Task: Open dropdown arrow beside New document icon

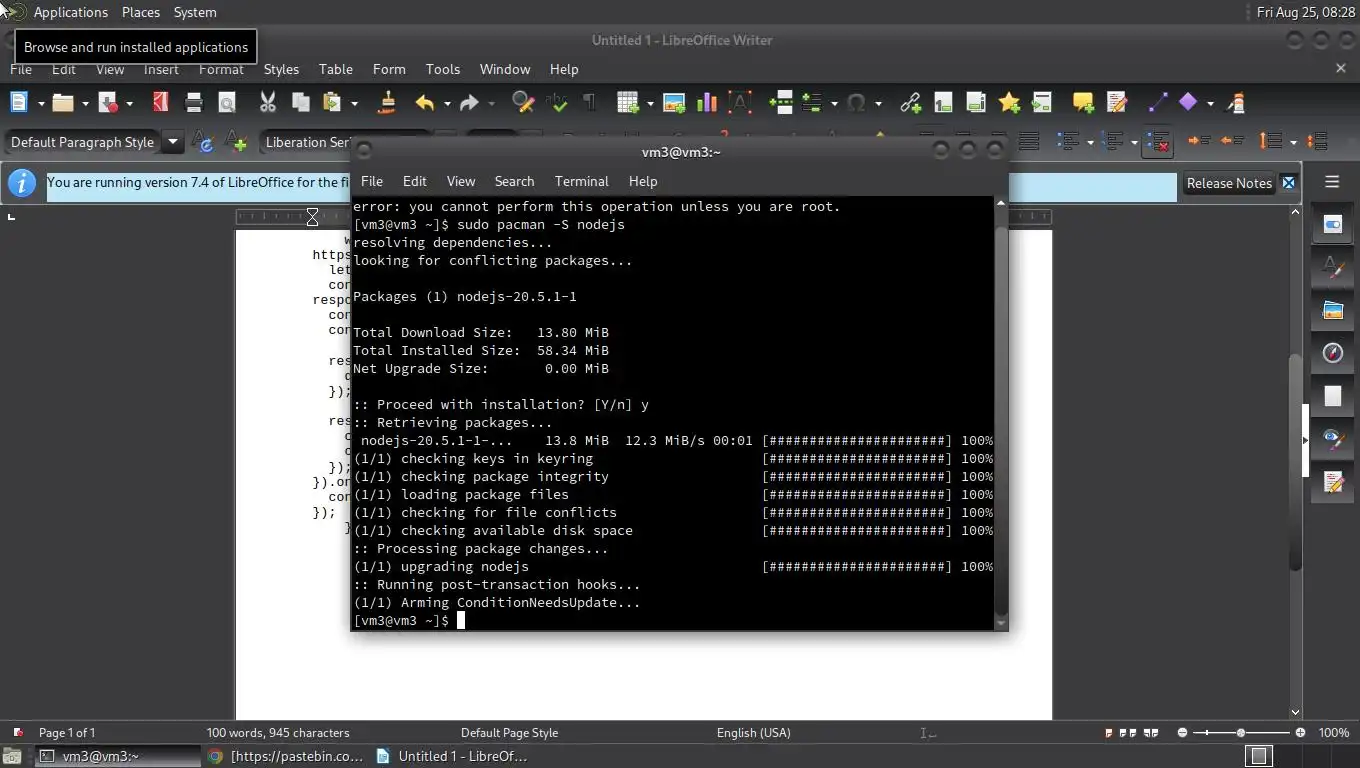Action: click(x=41, y=103)
